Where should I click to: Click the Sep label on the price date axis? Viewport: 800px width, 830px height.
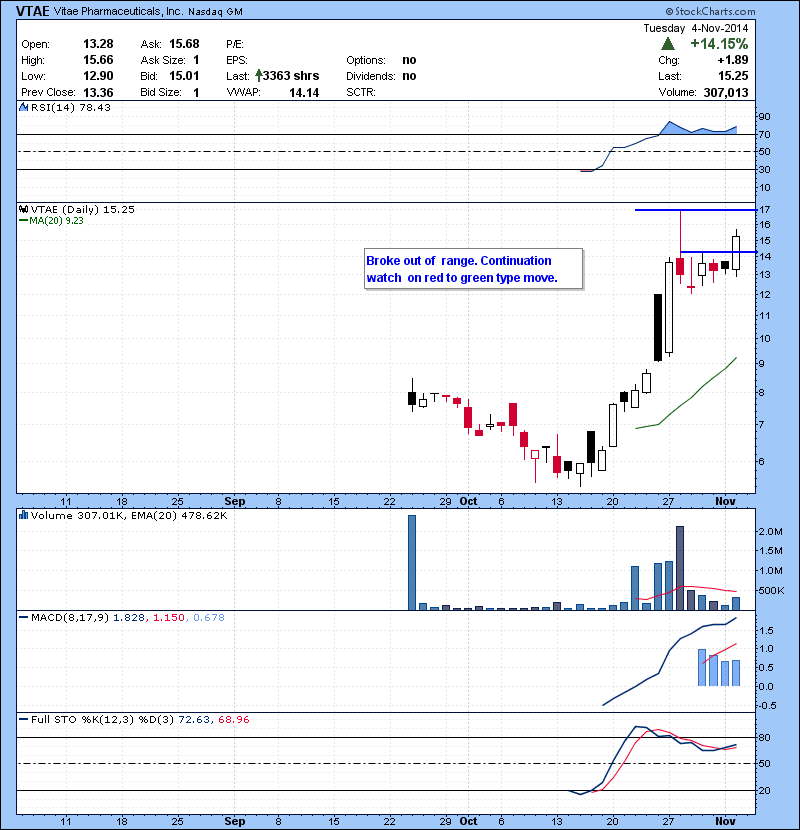235,500
